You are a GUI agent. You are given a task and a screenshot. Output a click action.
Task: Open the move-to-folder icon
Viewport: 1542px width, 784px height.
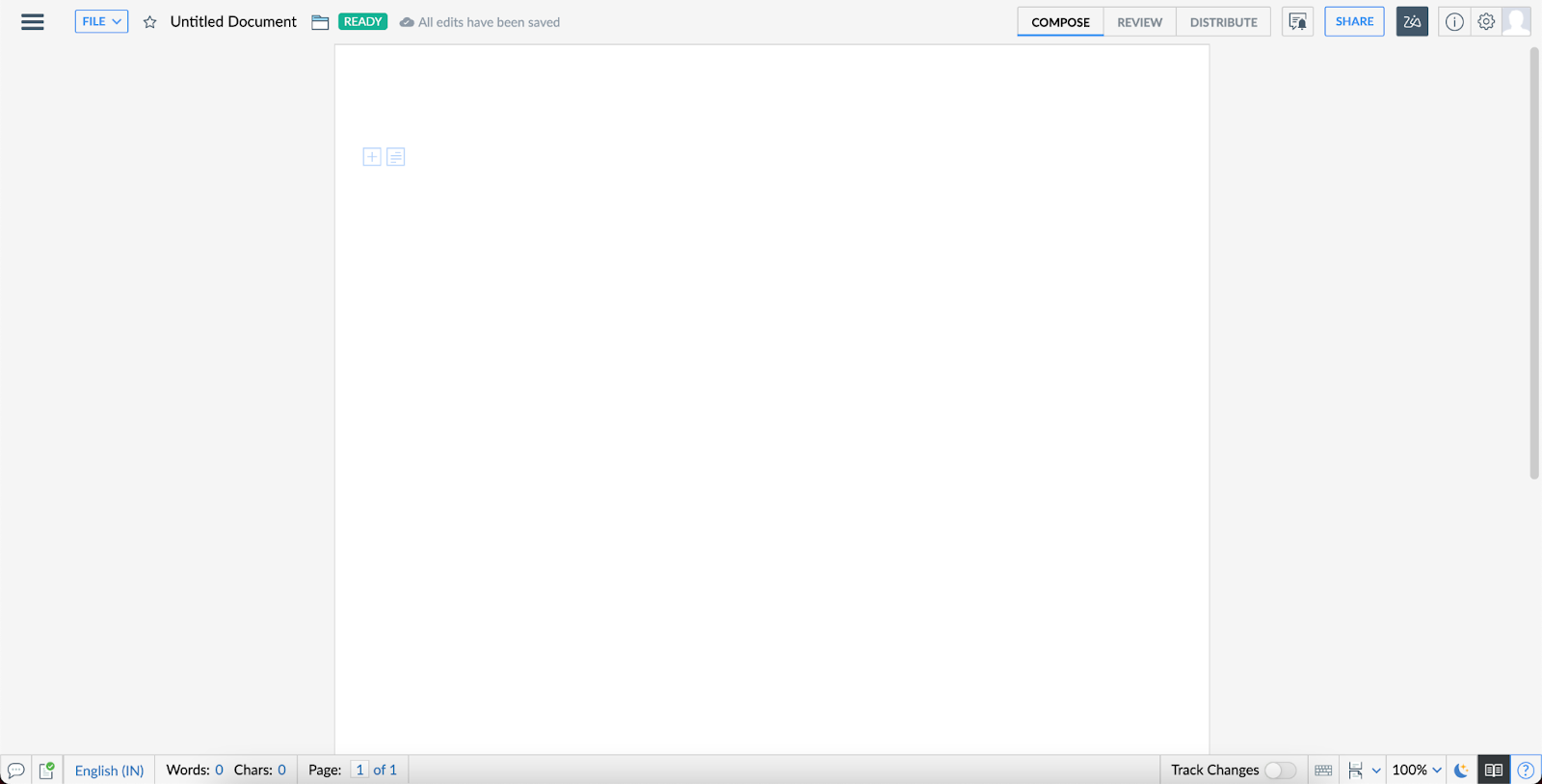[x=320, y=22]
